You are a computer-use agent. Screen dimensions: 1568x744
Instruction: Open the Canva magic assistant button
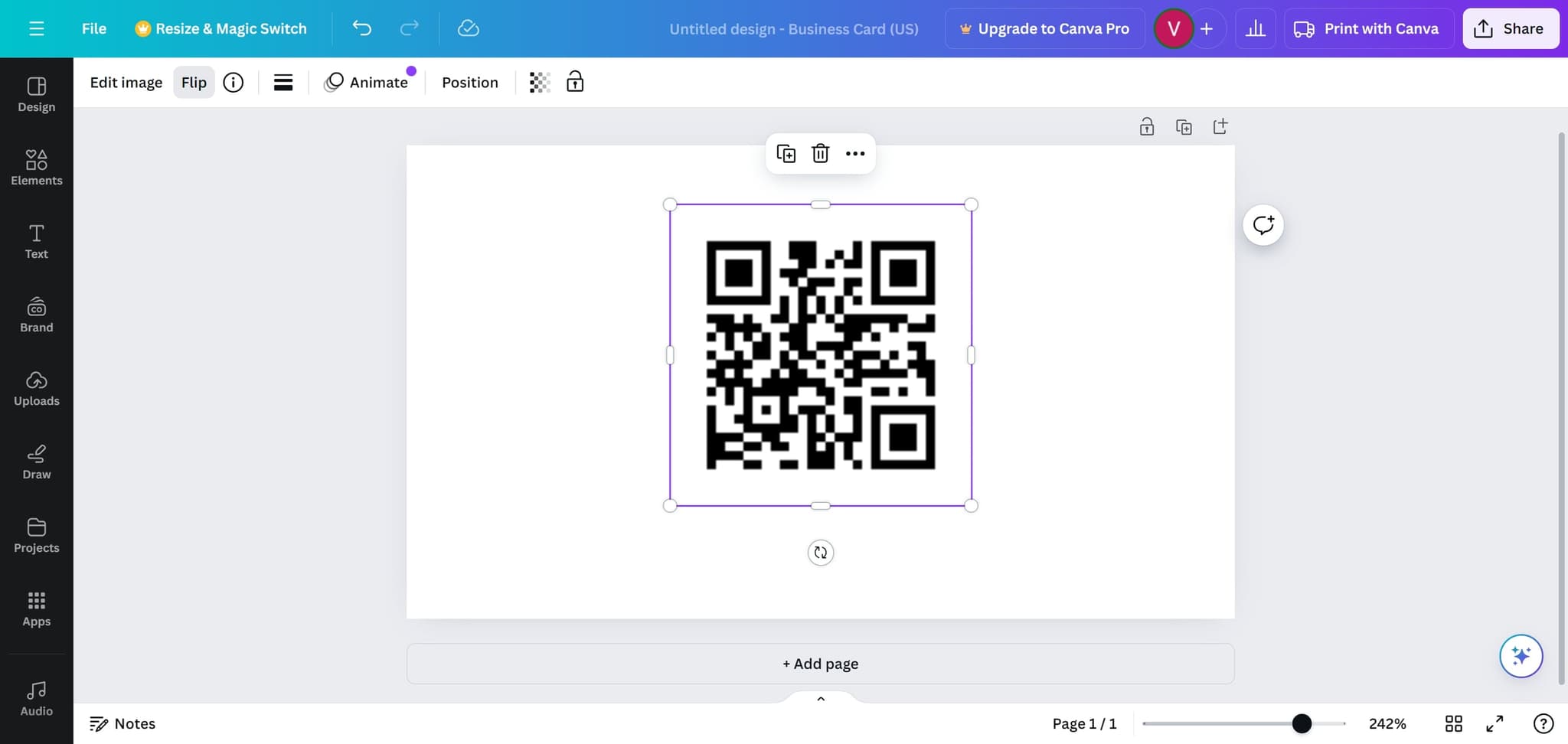(1521, 656)
